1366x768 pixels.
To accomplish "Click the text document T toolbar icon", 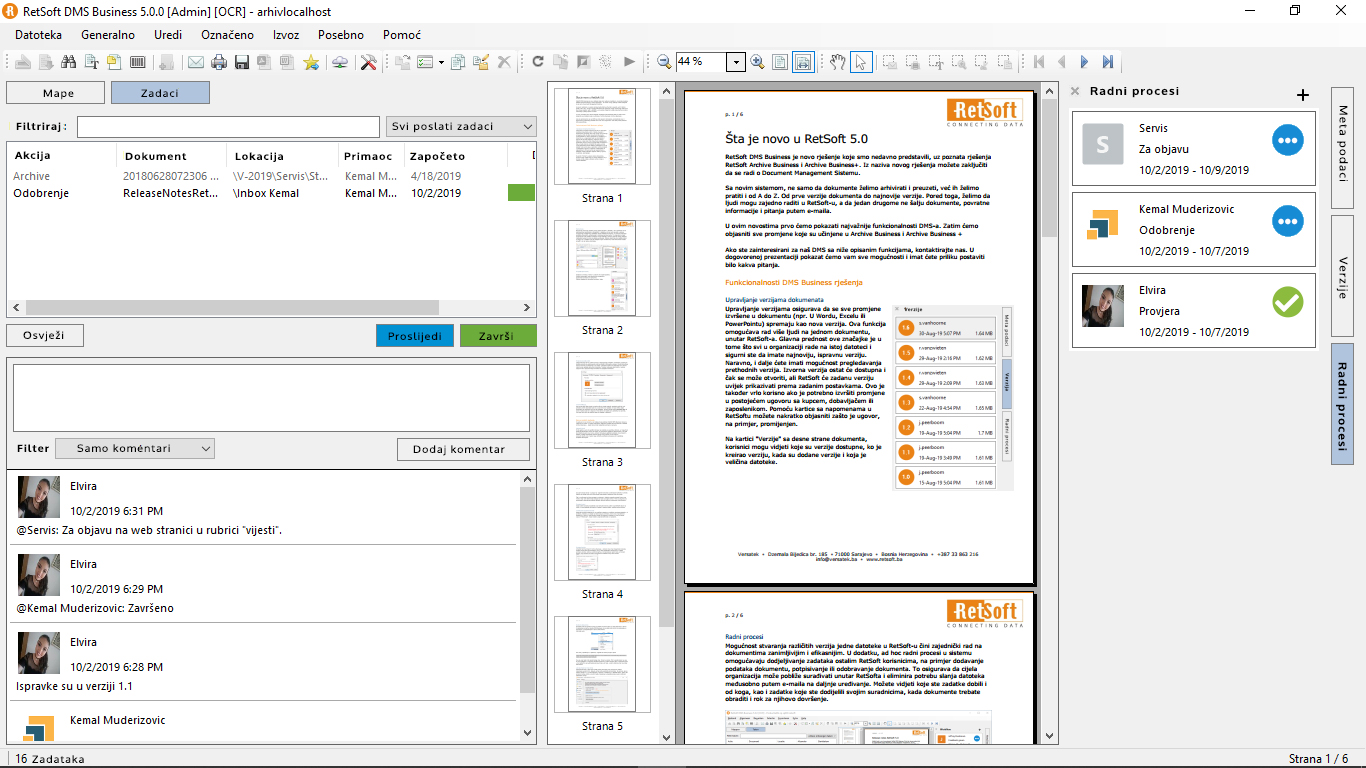I will tap(91, 62).
